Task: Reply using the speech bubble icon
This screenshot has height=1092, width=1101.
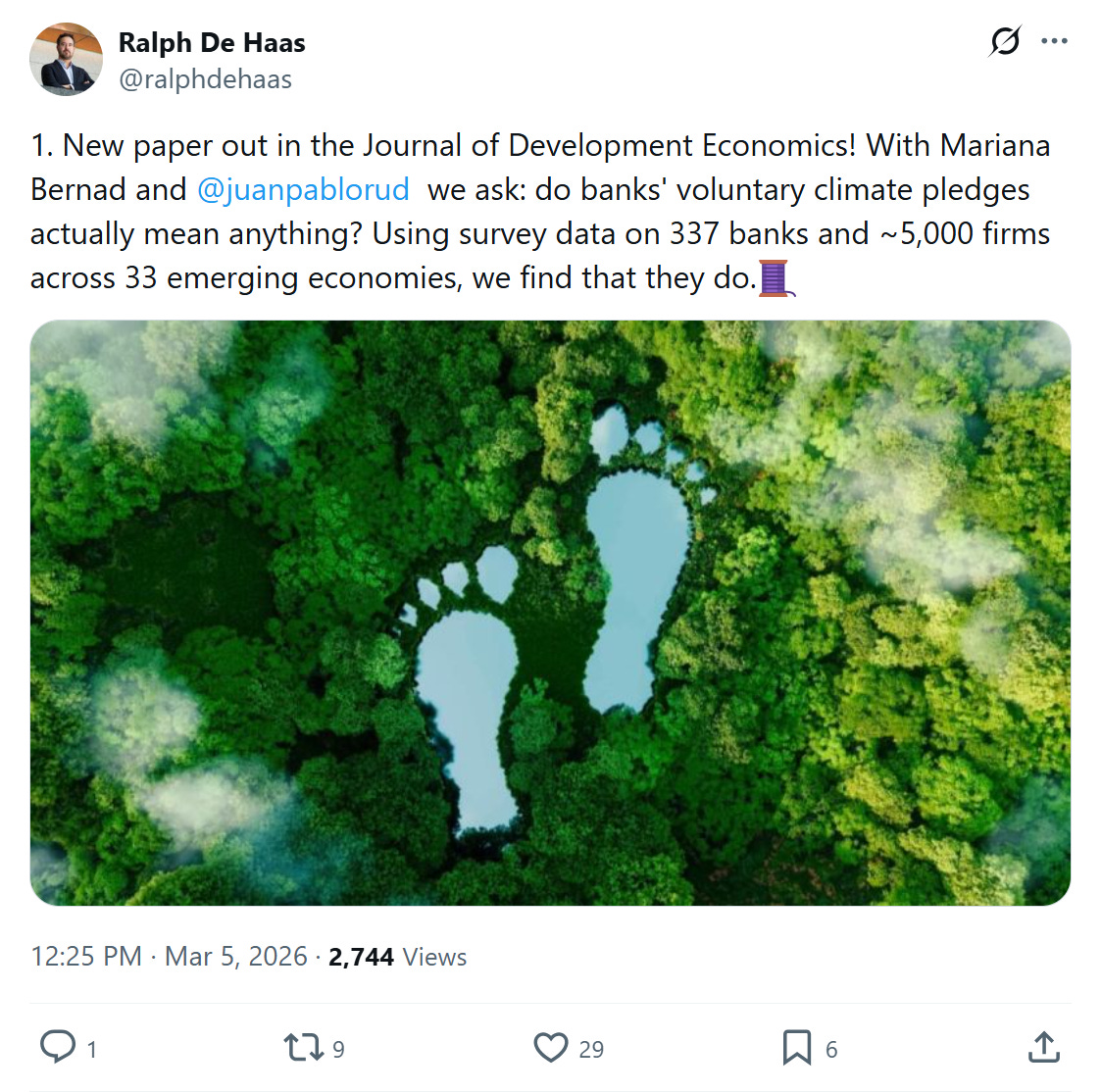Action: 58,1048
